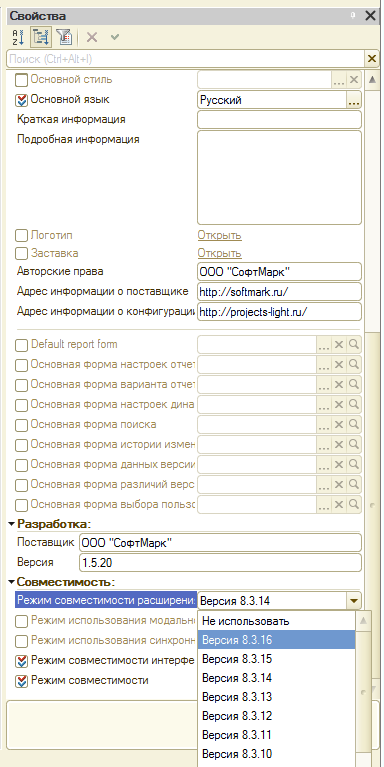The image size is (384, 767).
Task: Pick Версия 8.3.11 from the list
Action: coord(276,735)
